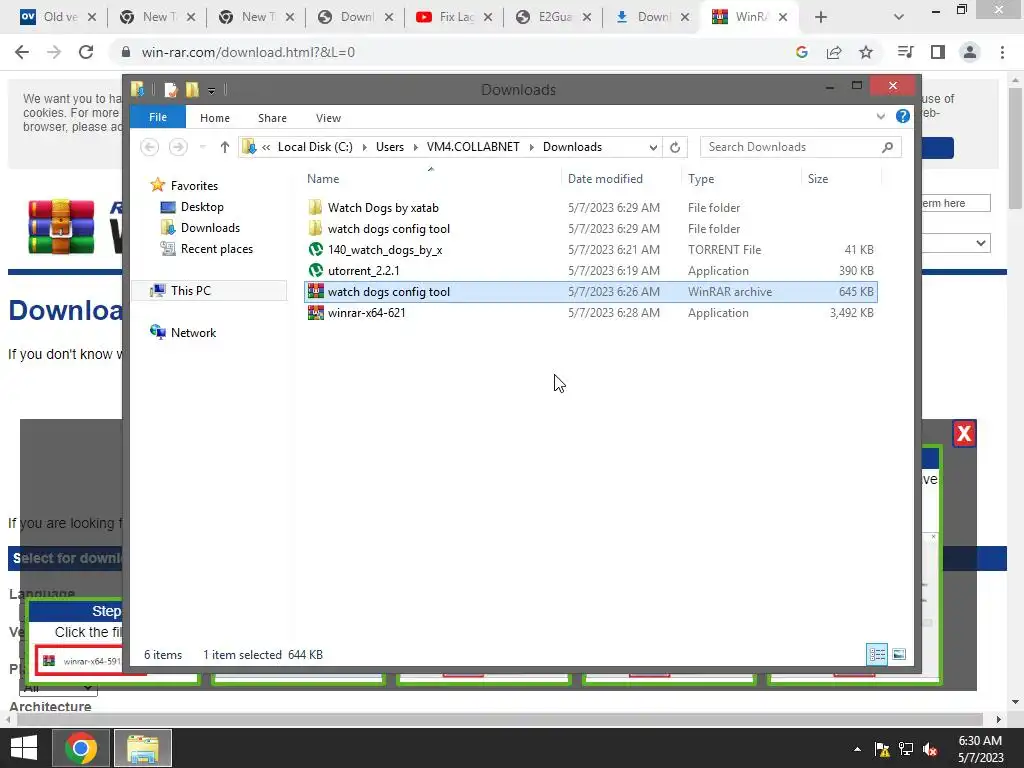Switch to details view in status bar
Image resolution: width=1024 pixels, height=768 pixels.
tap(877, 654)
